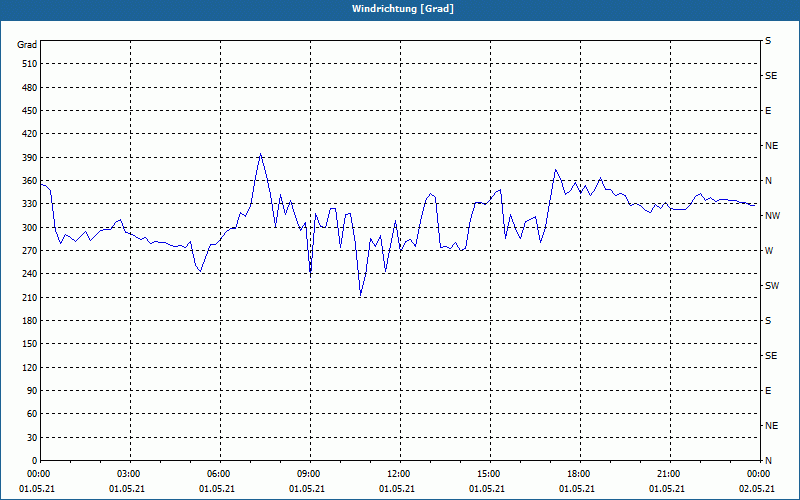The image size is (800, 500).
Task: Click the chart title 'Windrichtung [Grad]'
Action: 403,9
